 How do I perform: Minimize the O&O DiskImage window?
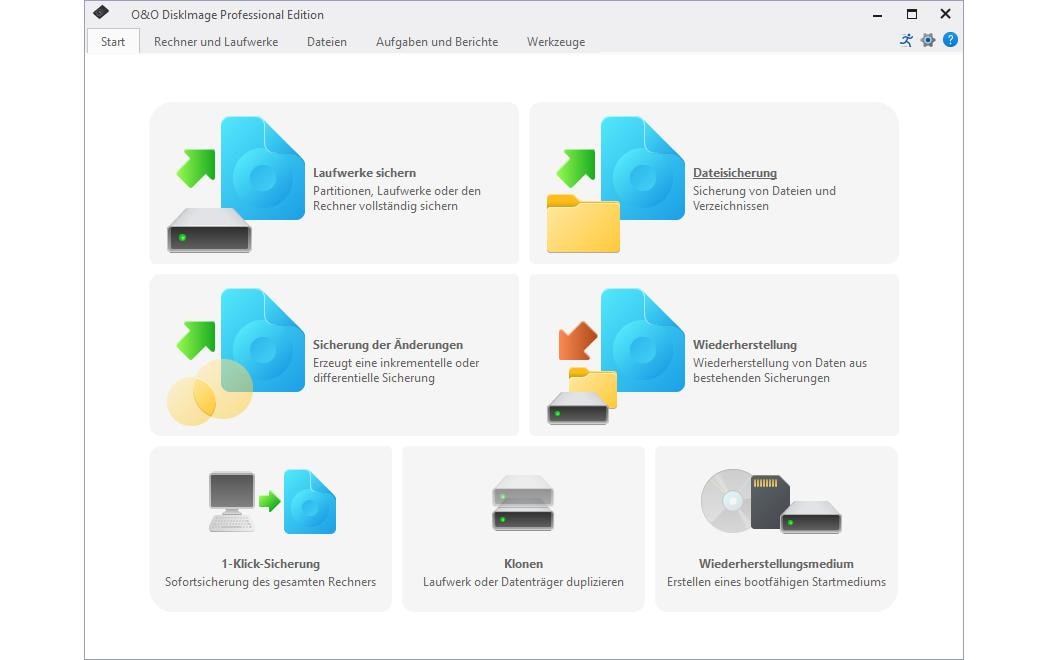pyautogui.click(x=878, y=14)
